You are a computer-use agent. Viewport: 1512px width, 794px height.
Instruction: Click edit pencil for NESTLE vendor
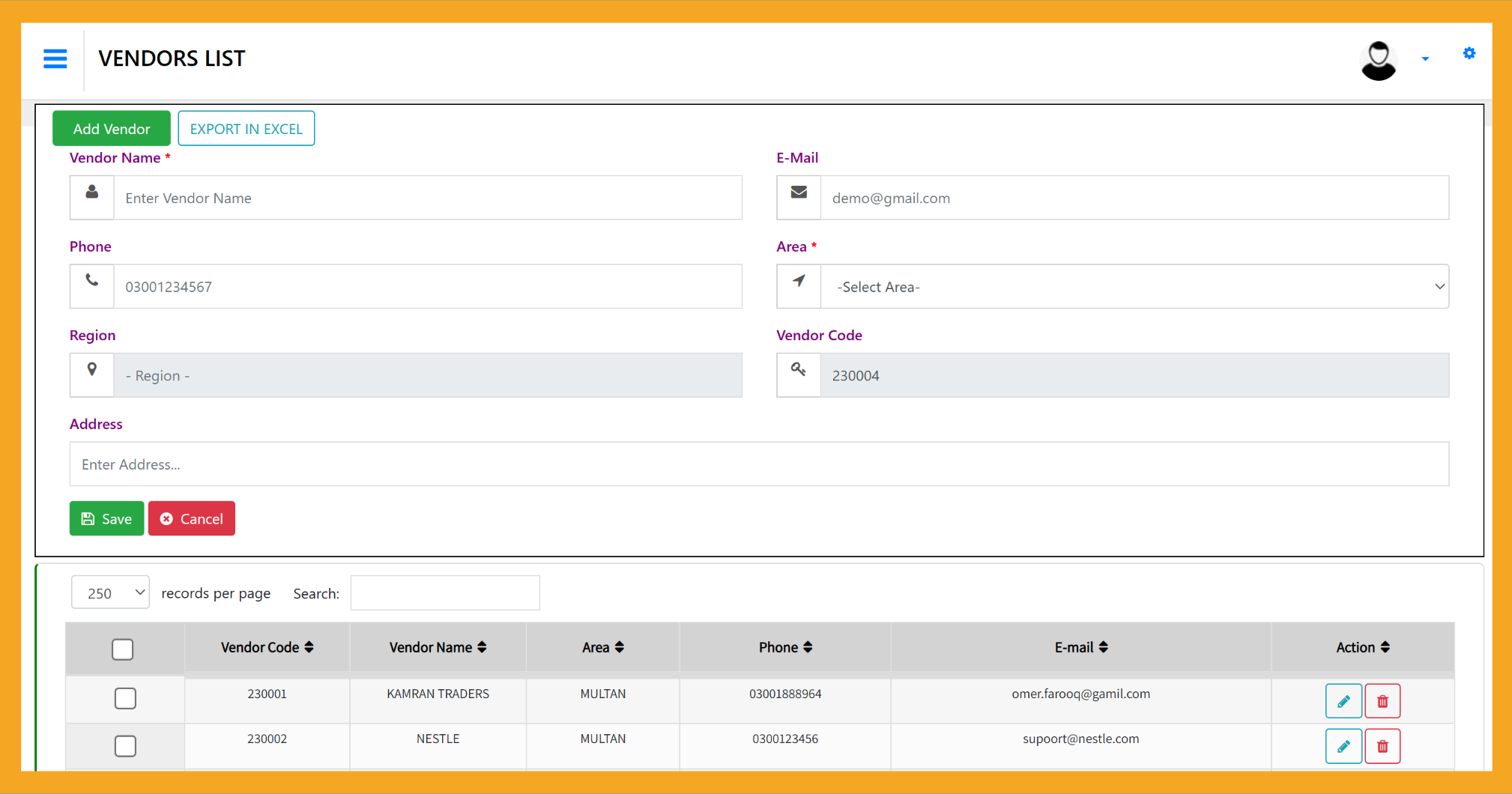(x=1343, y=746)
